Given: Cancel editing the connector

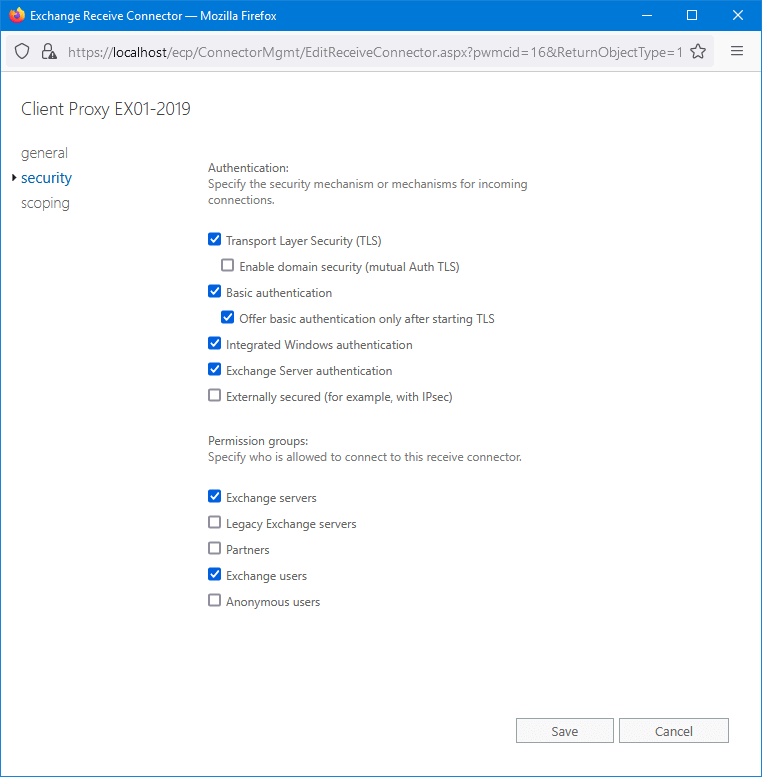Looking at the screenshot, I should point(673,731).
